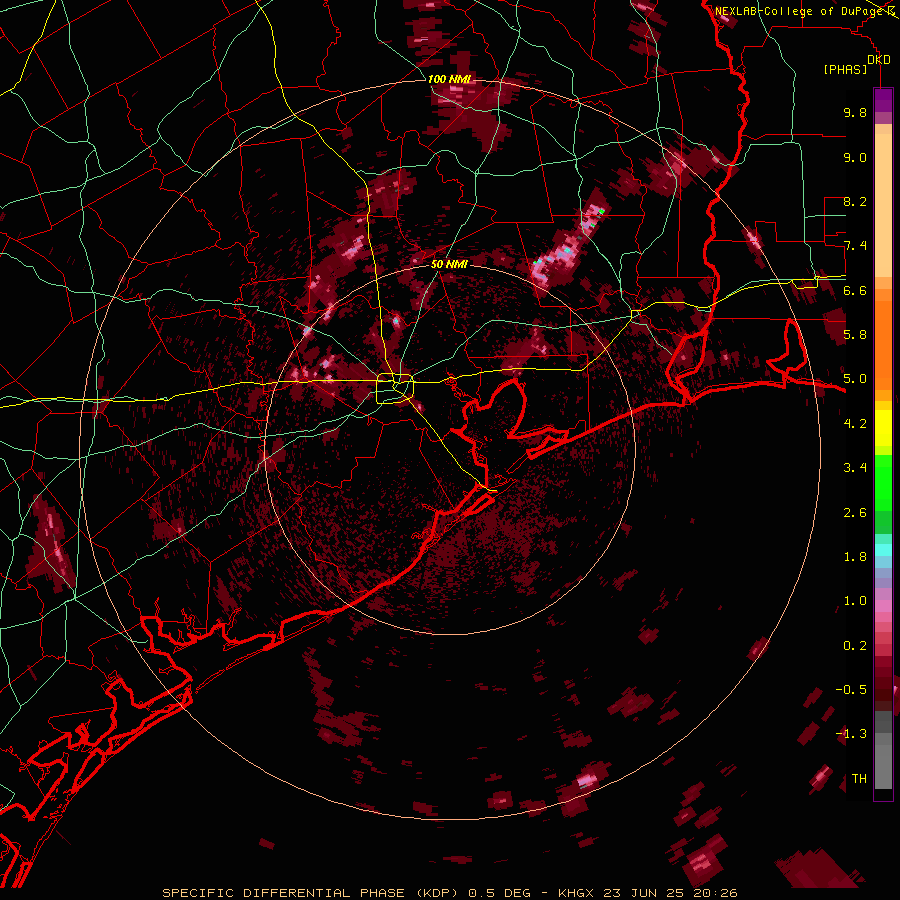The image size is (900, 900).
Task: Click the KHGX 23 JUN 25 20:26 timestamp
Action: (x=647, y=893)
